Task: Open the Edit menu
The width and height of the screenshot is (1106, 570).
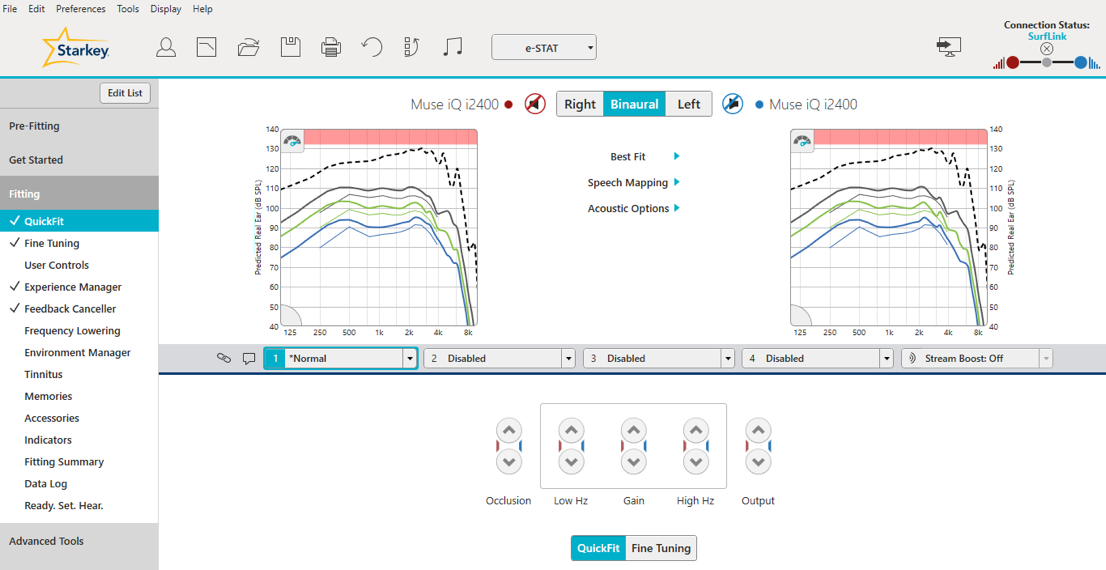Action: (37, 9)
